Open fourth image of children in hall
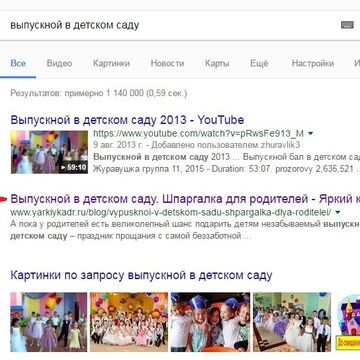This screenshot has width=360, height=360. coord(292,322)
